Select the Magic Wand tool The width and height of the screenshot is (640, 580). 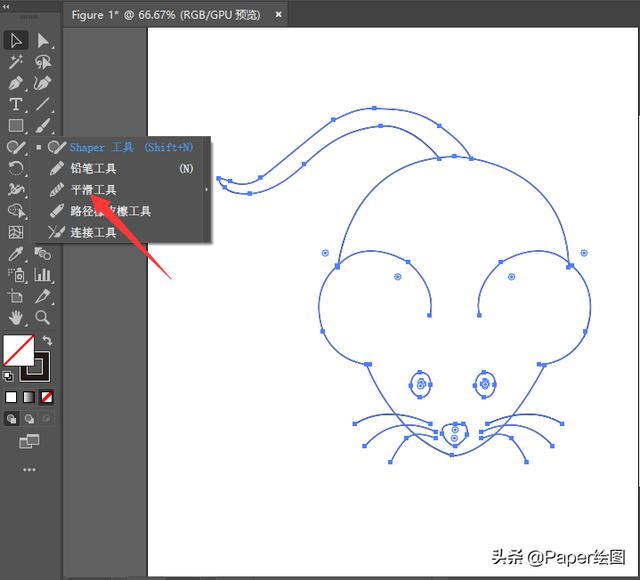16,62
